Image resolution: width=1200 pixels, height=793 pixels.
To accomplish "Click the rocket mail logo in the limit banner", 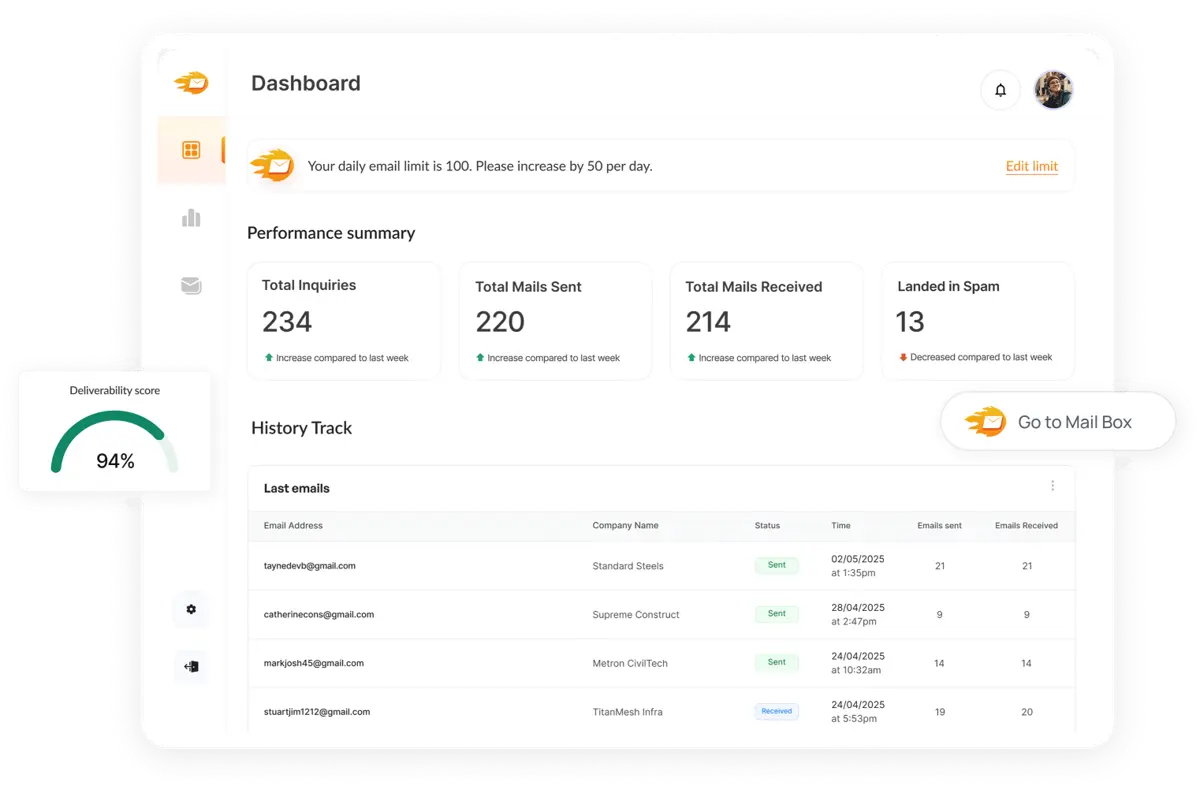I will [x=272, y=165].
